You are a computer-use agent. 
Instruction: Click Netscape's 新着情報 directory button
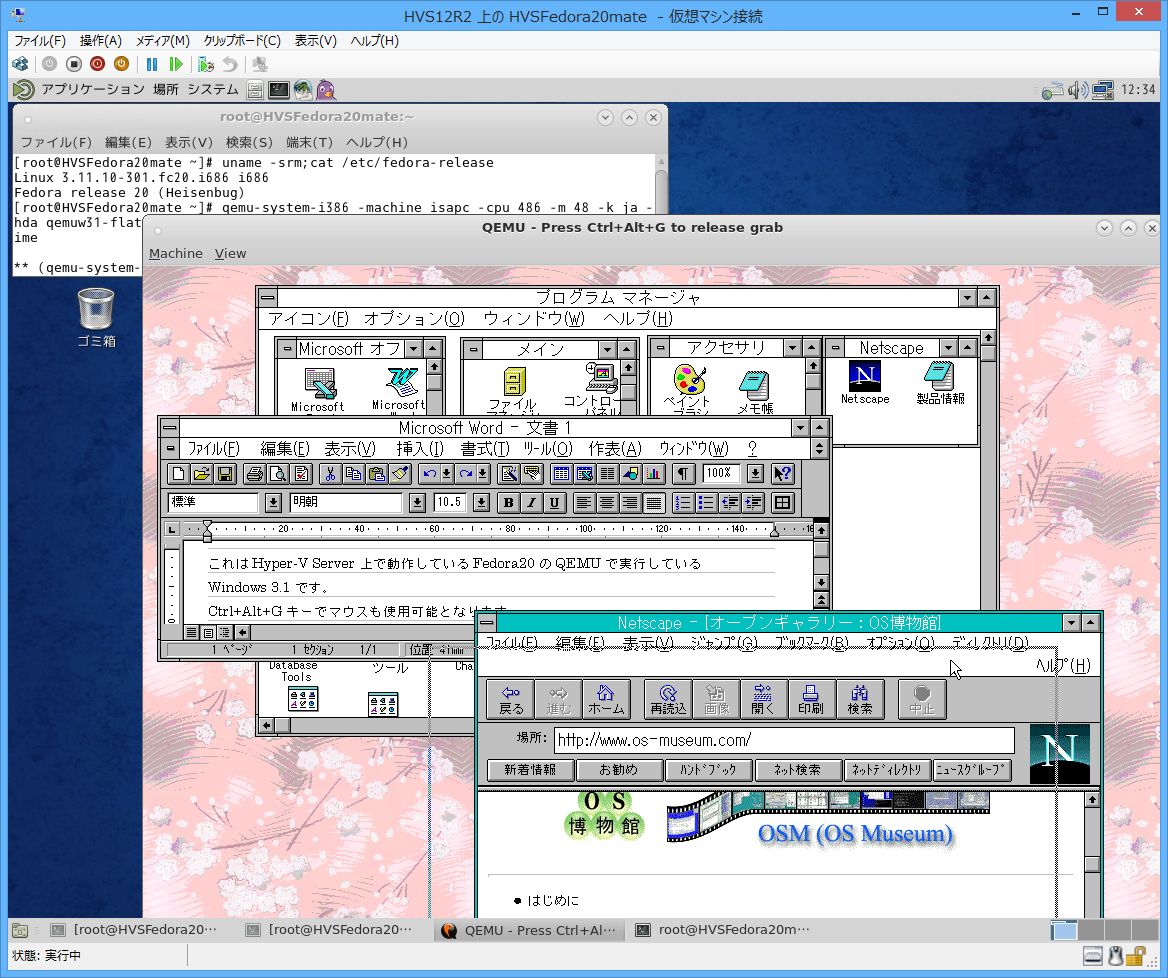[x=530, y=769]
